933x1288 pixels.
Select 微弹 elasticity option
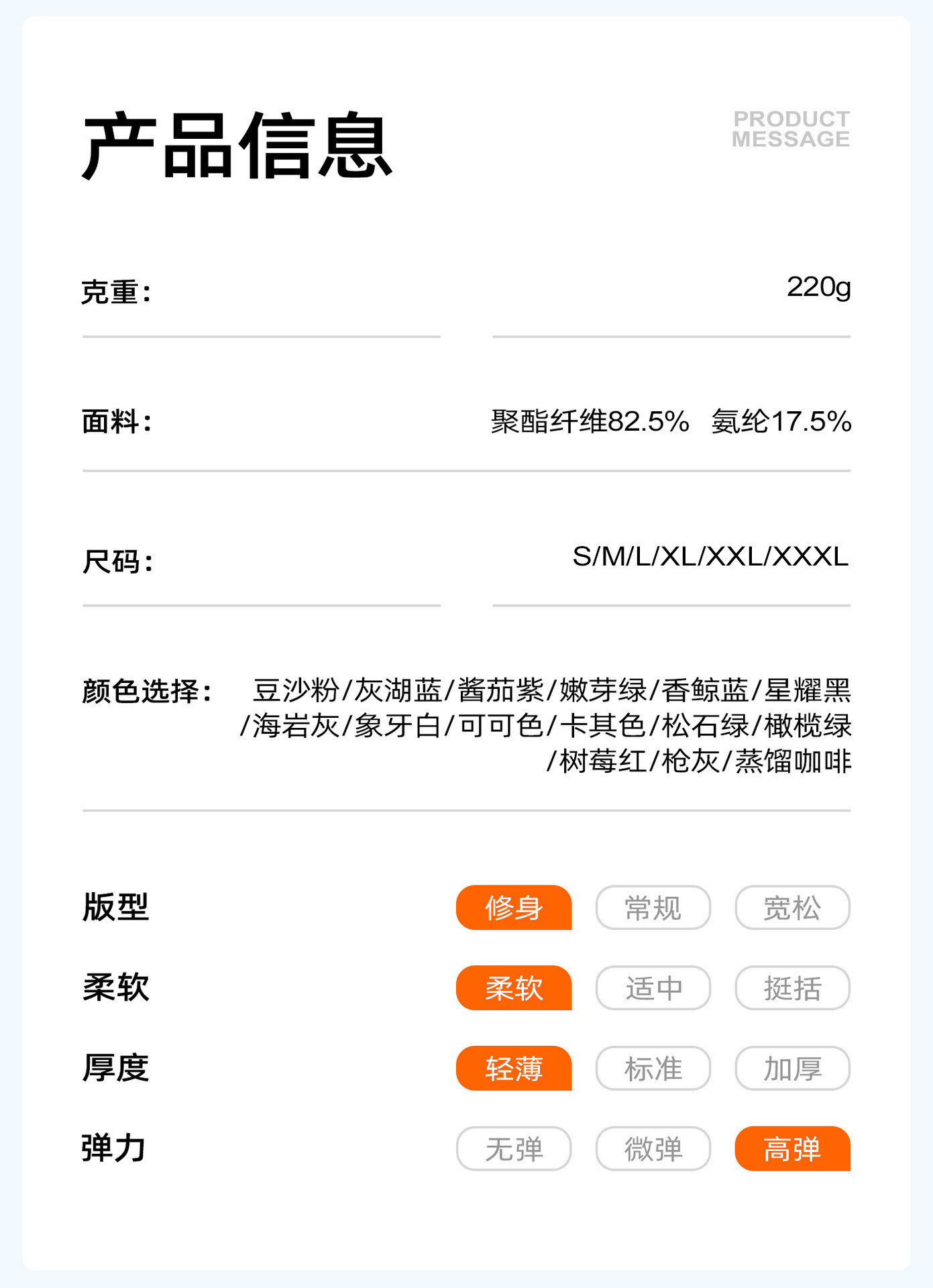point(653,1148)
